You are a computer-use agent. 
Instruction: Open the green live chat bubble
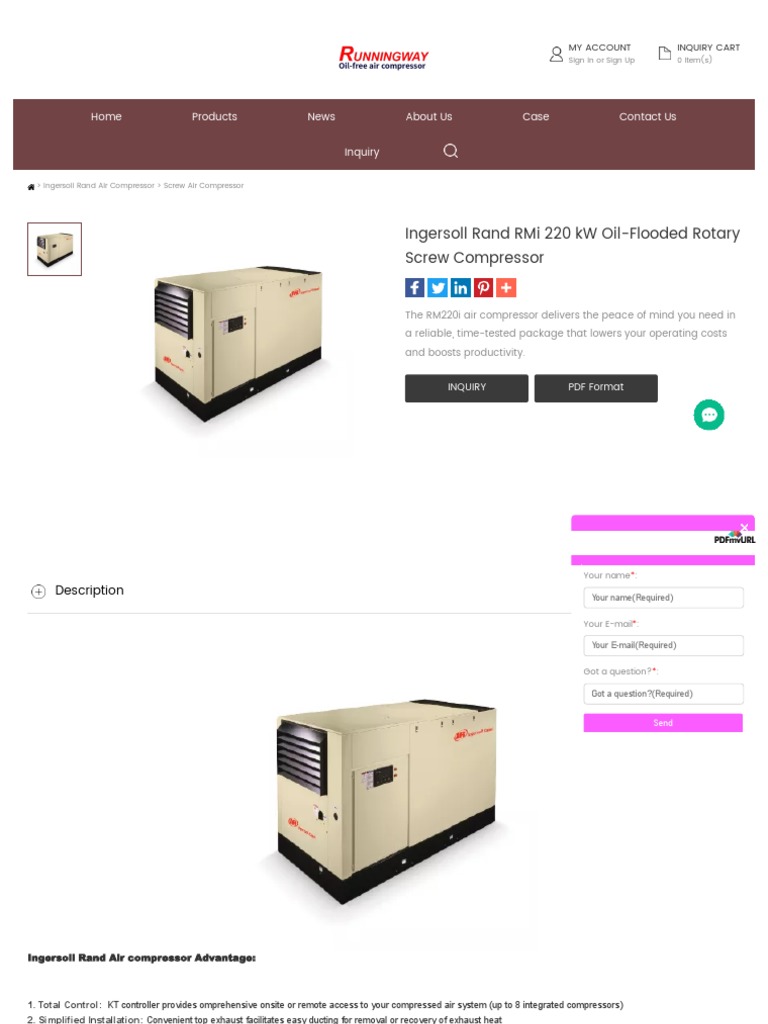[709, 415]
